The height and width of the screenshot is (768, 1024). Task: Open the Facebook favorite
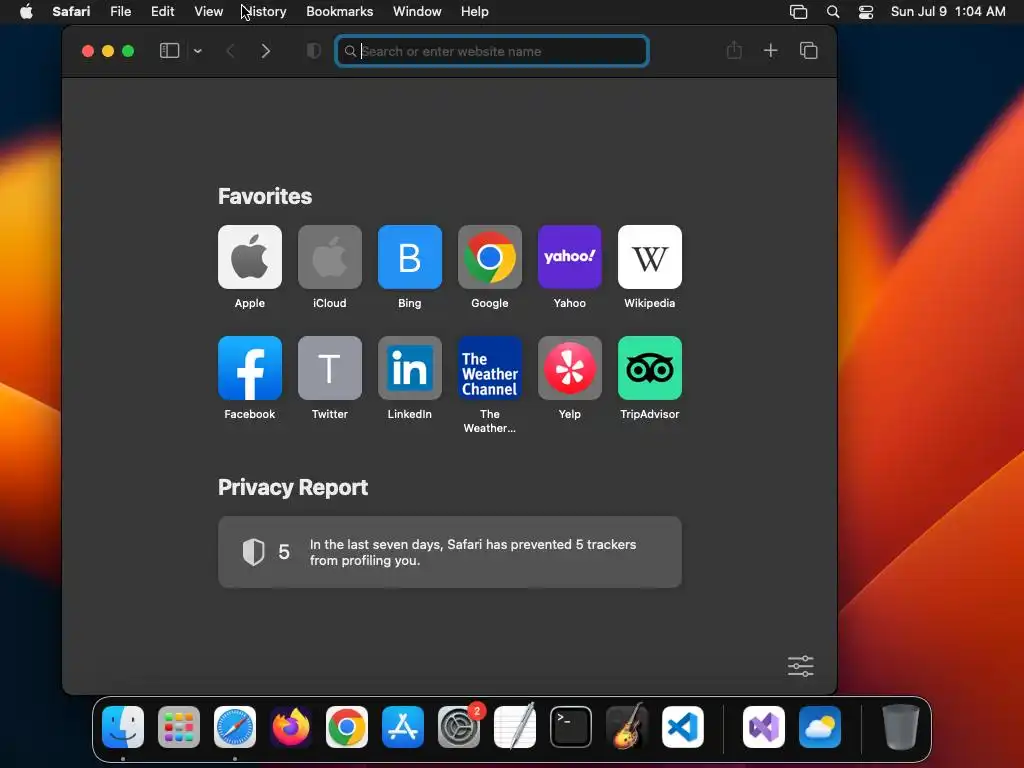point(249,368)
